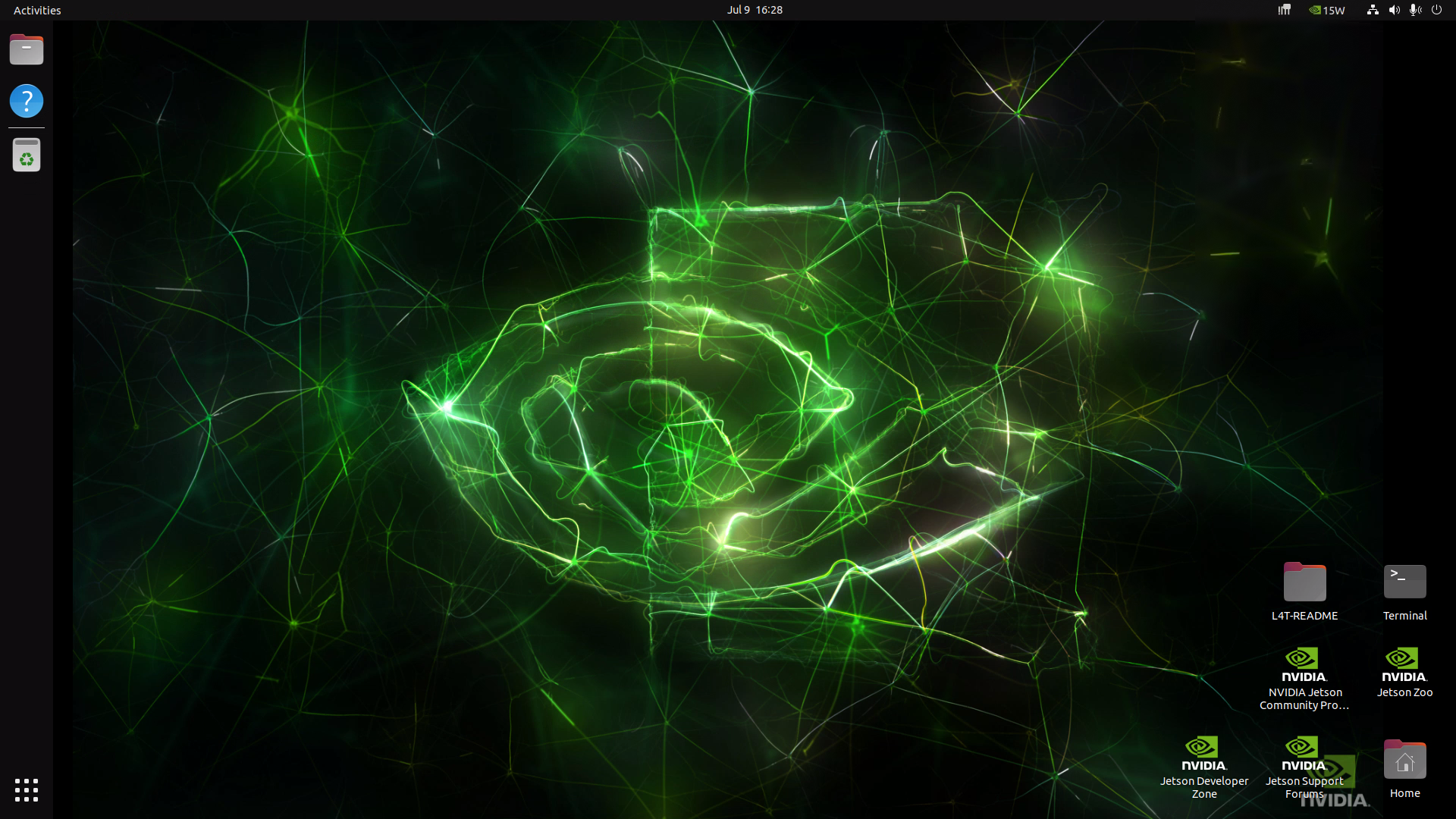Open the Files app in the dock

point(27,50)
